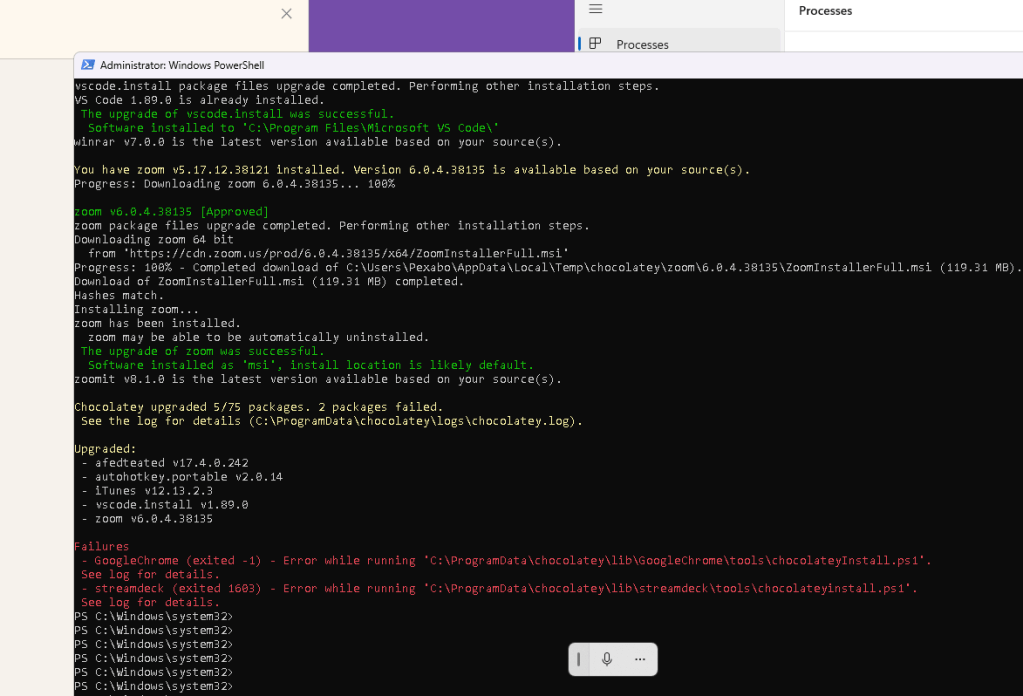Click the 'Hashes match.' line
Screen dimensions: 1023x696
[x=119, y=295]
